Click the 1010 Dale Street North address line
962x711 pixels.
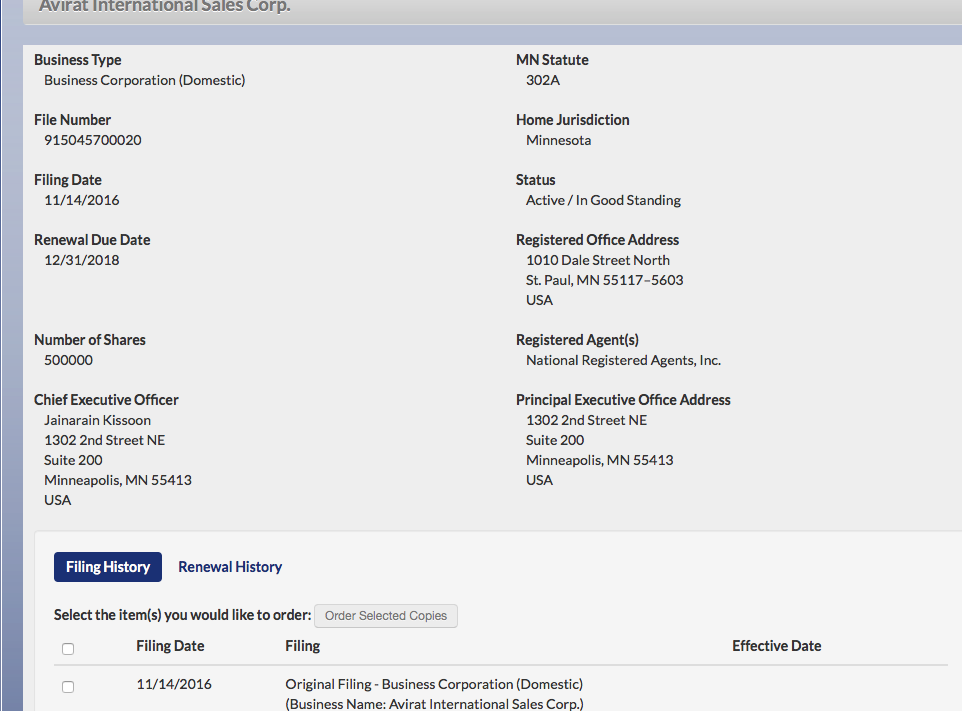(x=598, y=260)
